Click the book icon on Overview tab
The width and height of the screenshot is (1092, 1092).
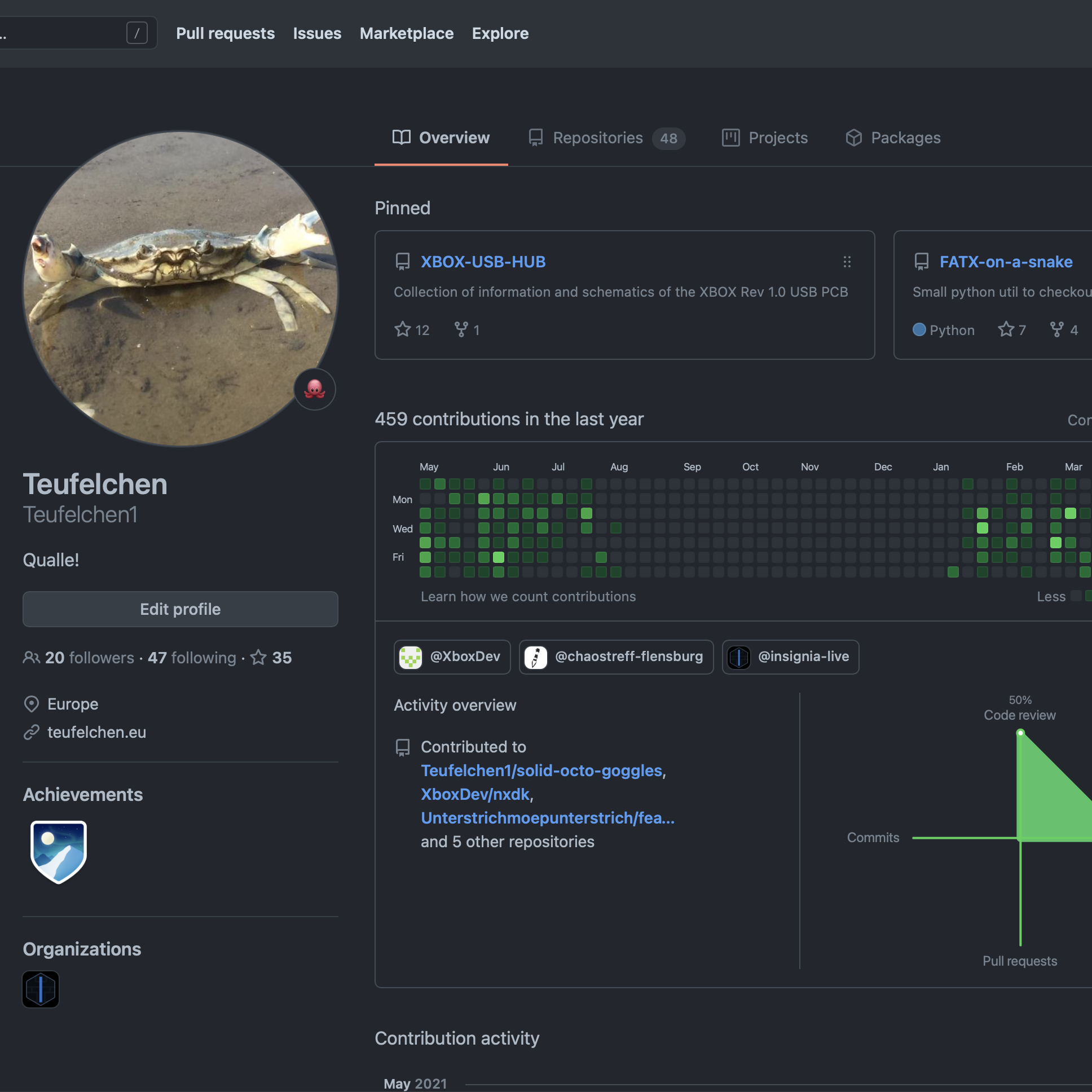(401, 138)
